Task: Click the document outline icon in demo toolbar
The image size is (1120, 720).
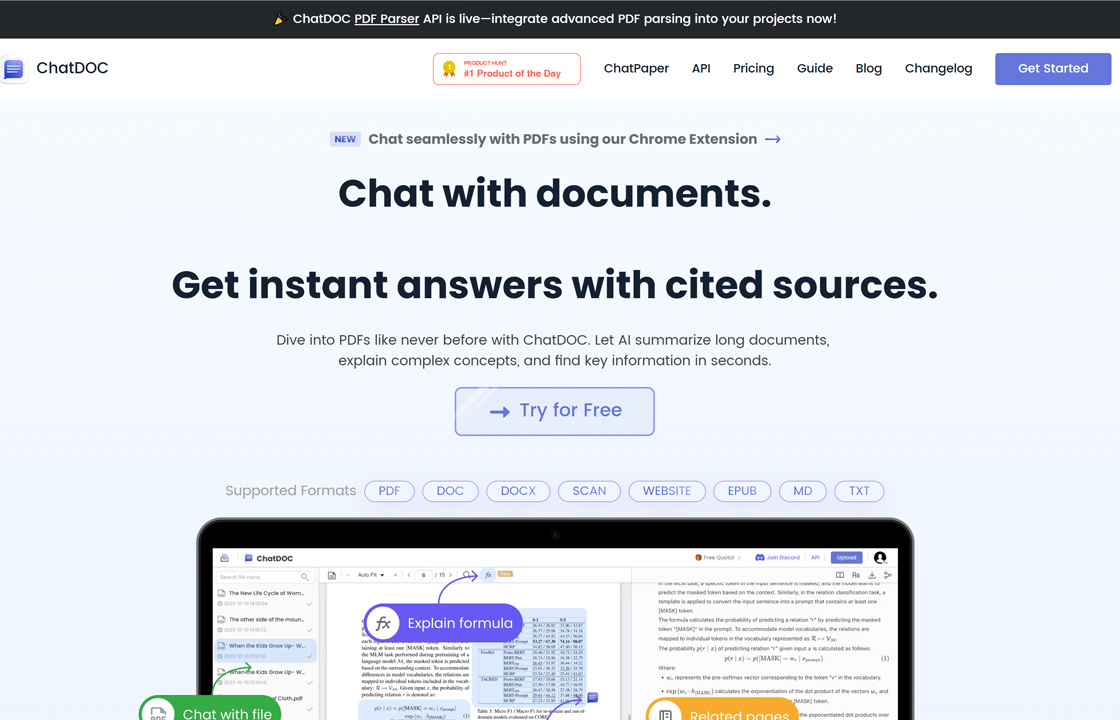Action: [331, 575]
